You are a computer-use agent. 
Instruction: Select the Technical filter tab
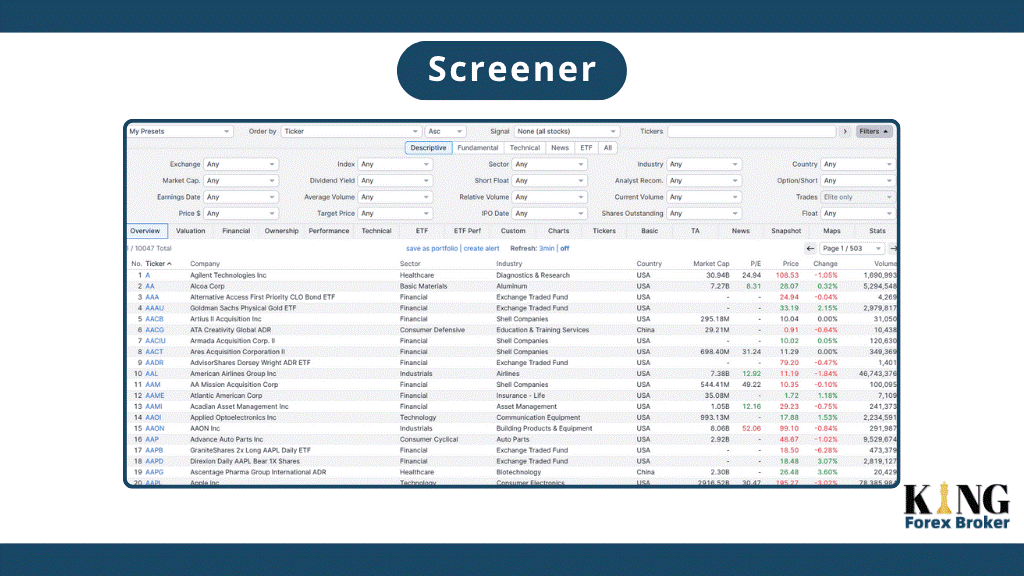[x=524, y=148]
